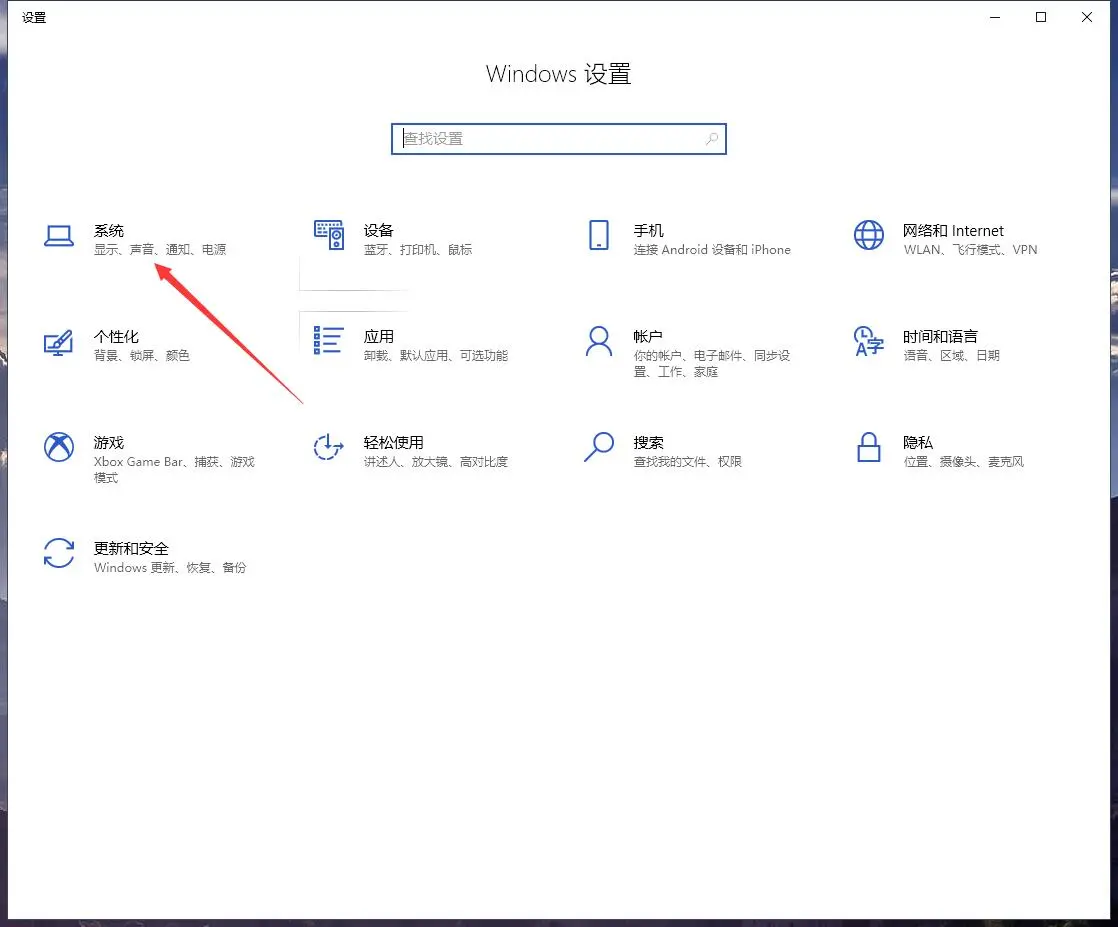Click the 隐私 settings title text
1118x927 pixels.
918,442
